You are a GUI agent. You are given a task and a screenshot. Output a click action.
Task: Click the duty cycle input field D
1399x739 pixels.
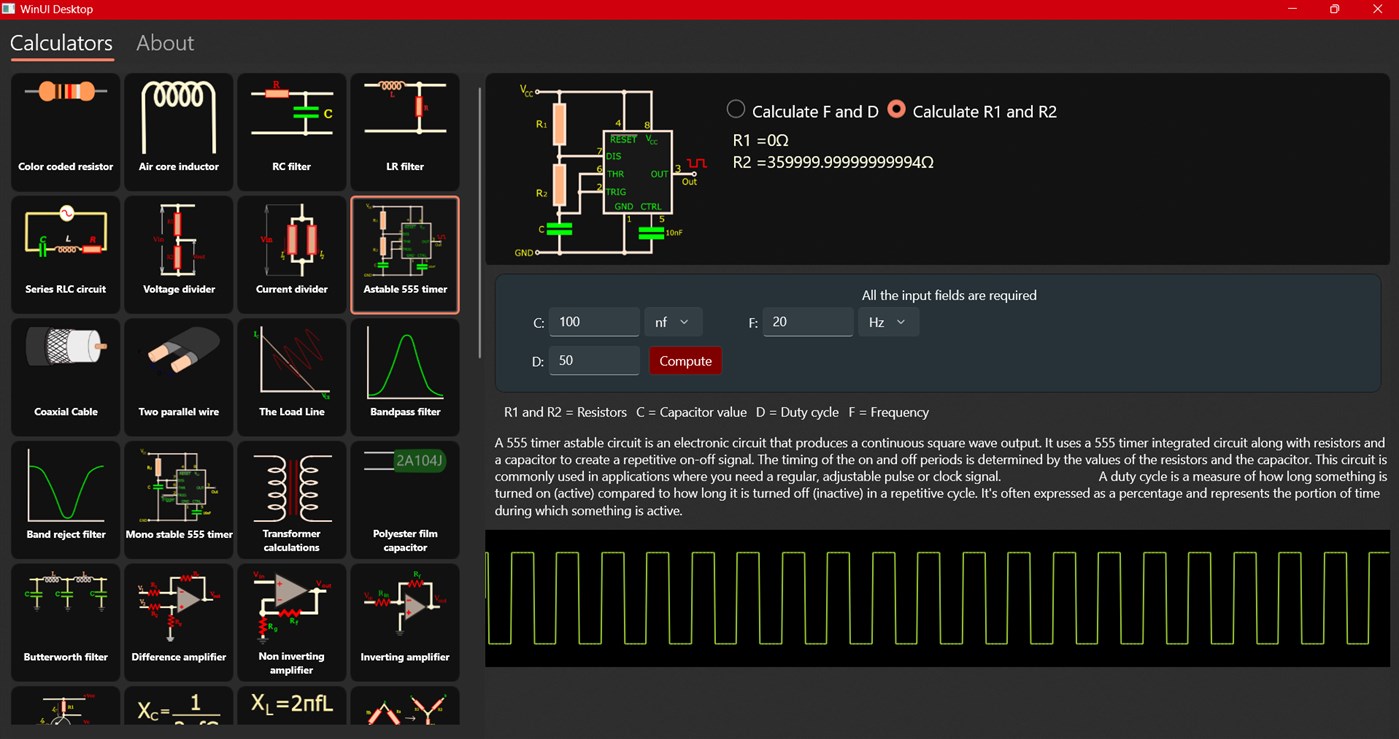(594, 360)
